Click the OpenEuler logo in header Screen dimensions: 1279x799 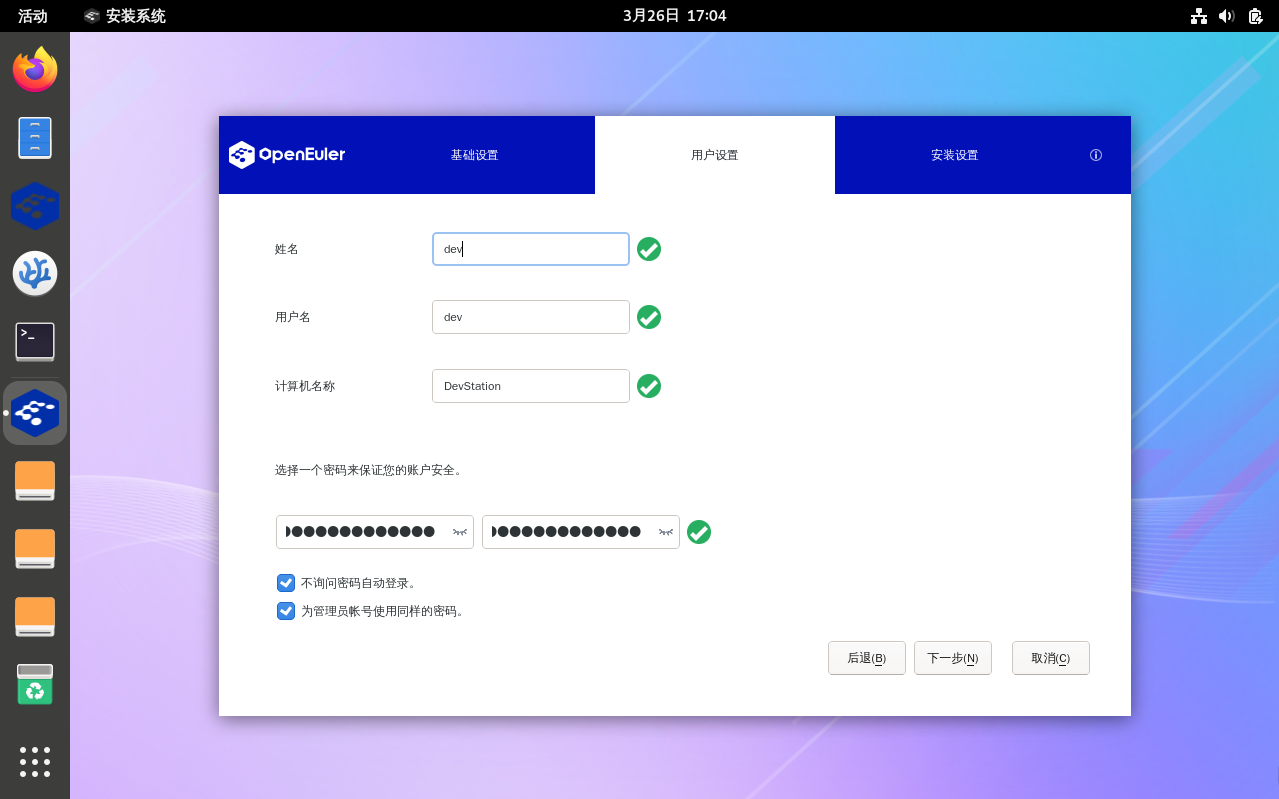coord(287,155)
